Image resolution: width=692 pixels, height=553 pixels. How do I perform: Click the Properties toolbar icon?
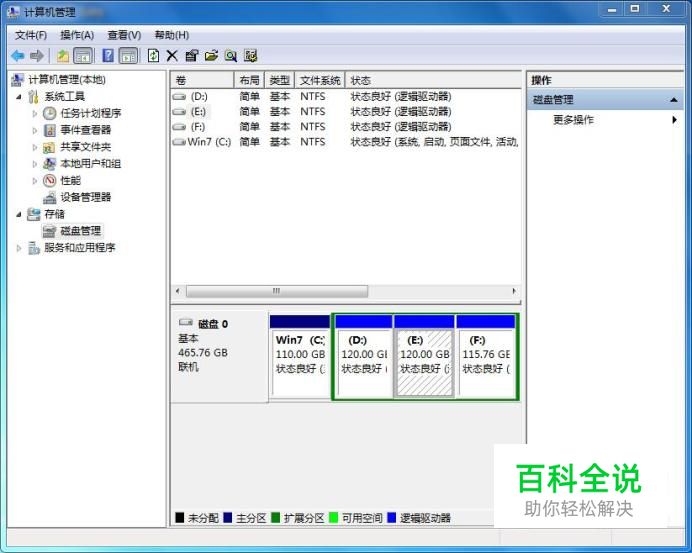click(x=192, y=56)
